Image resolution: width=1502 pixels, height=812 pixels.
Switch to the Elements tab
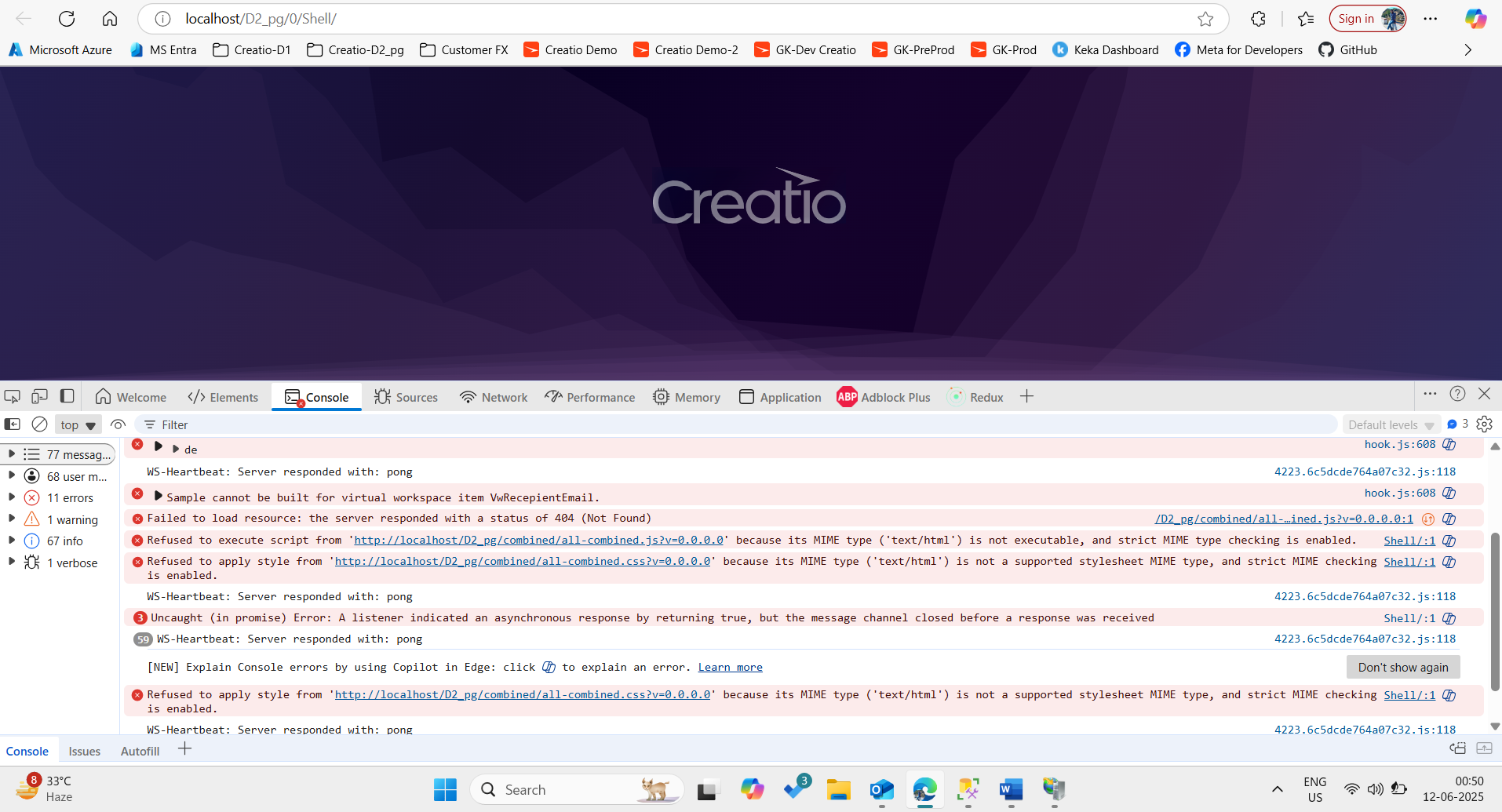click(x=223, y=397)
